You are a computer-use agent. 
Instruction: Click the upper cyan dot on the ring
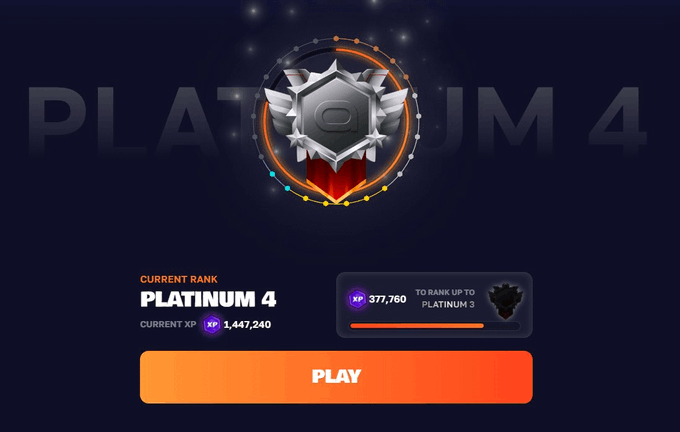pos(272,174)
